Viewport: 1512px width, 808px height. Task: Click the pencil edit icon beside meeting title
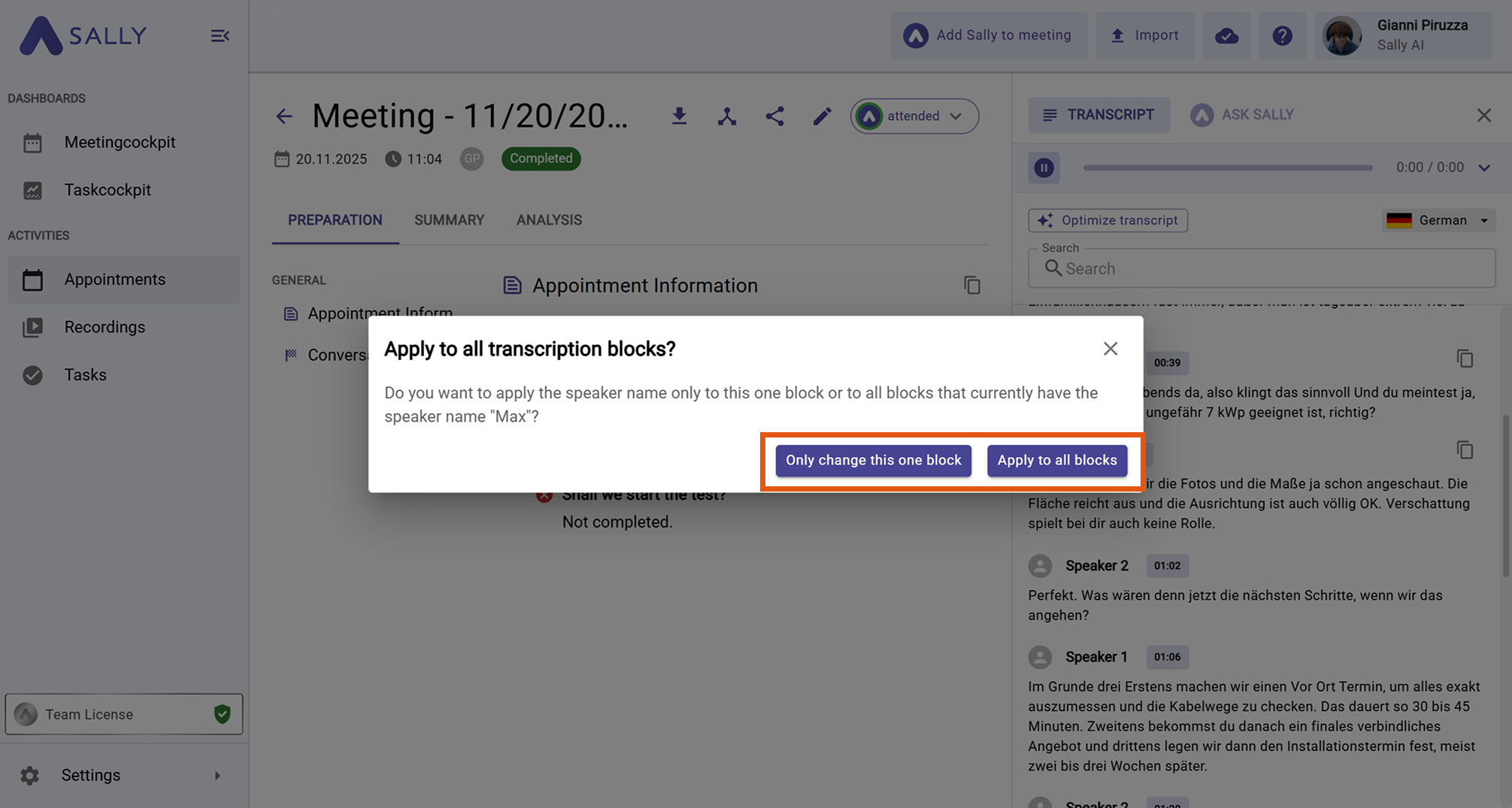tap(822, 116)
